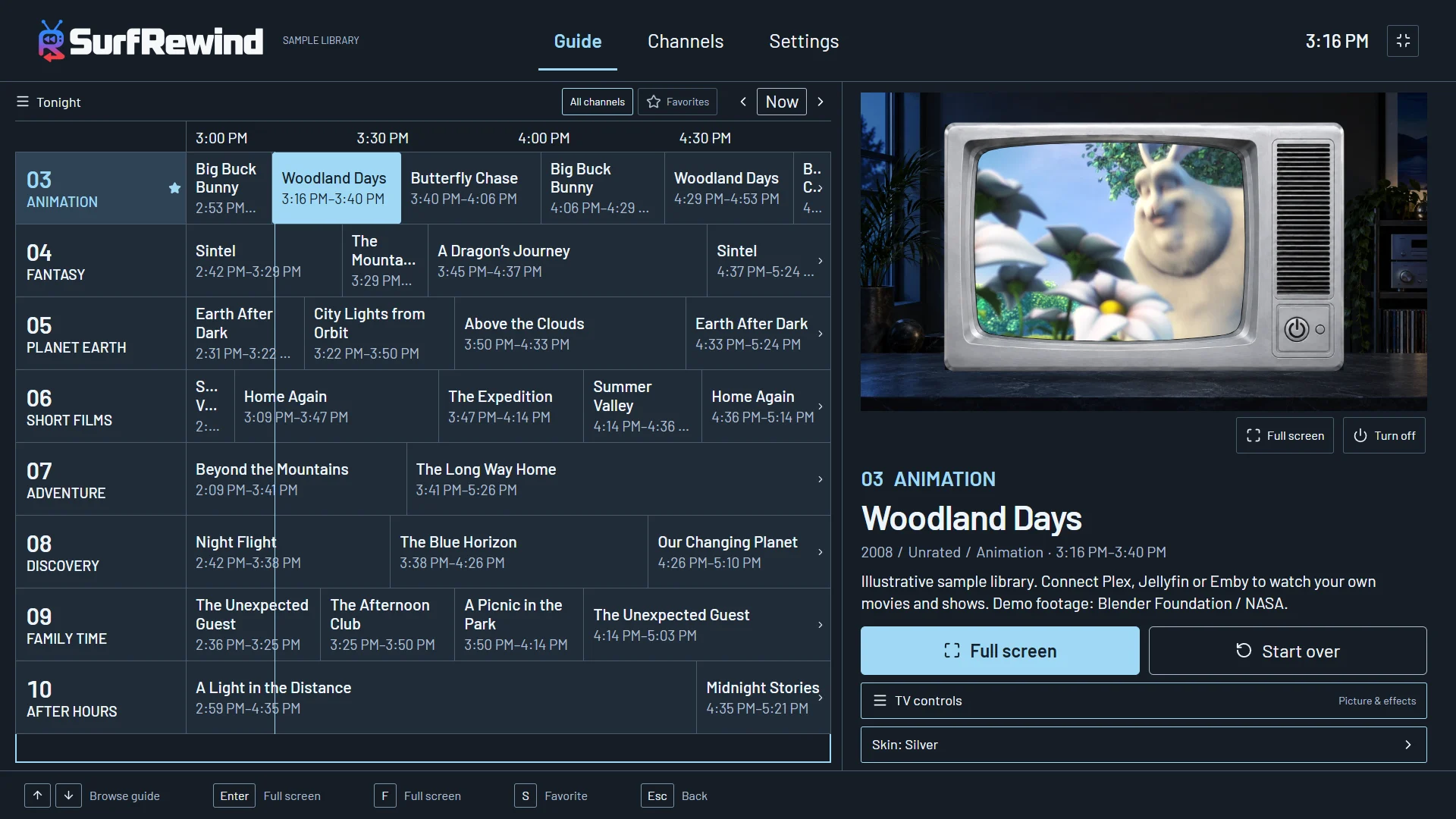1456x819 pixels.
Task: Toggle favorite star on channel 03 Animation
Action: 174,188
